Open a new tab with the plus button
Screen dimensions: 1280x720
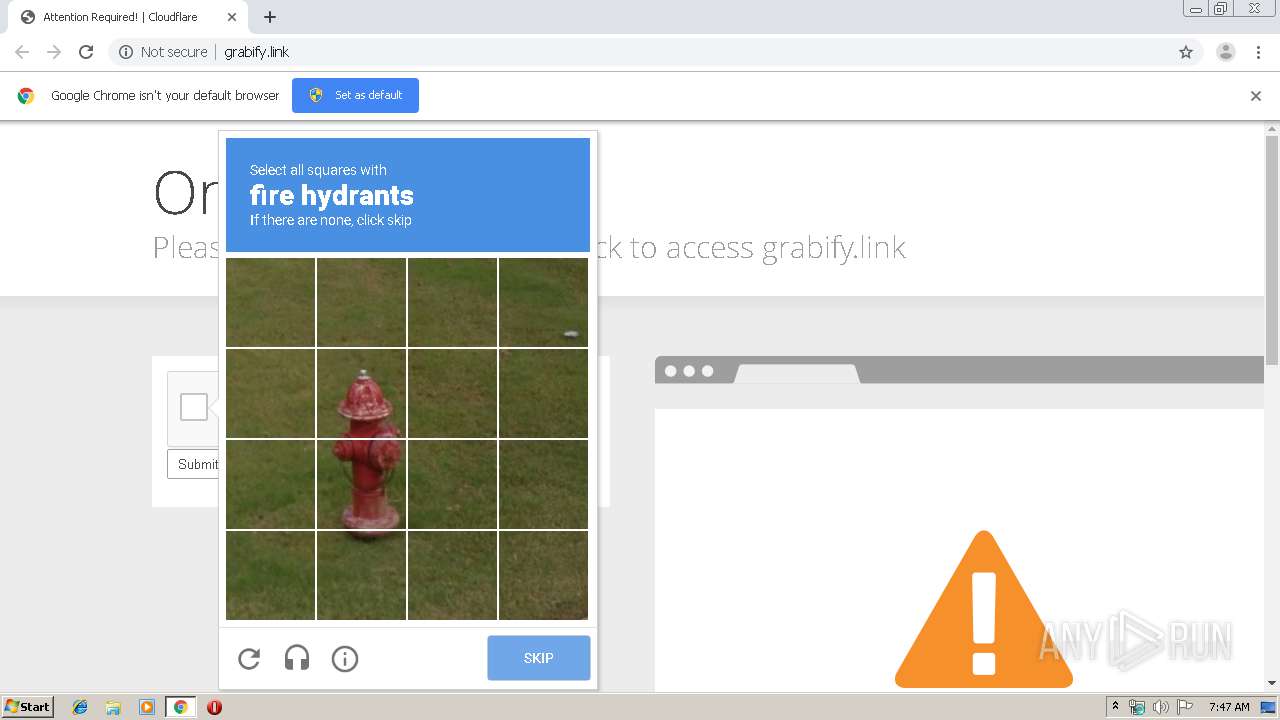point(270,17)
